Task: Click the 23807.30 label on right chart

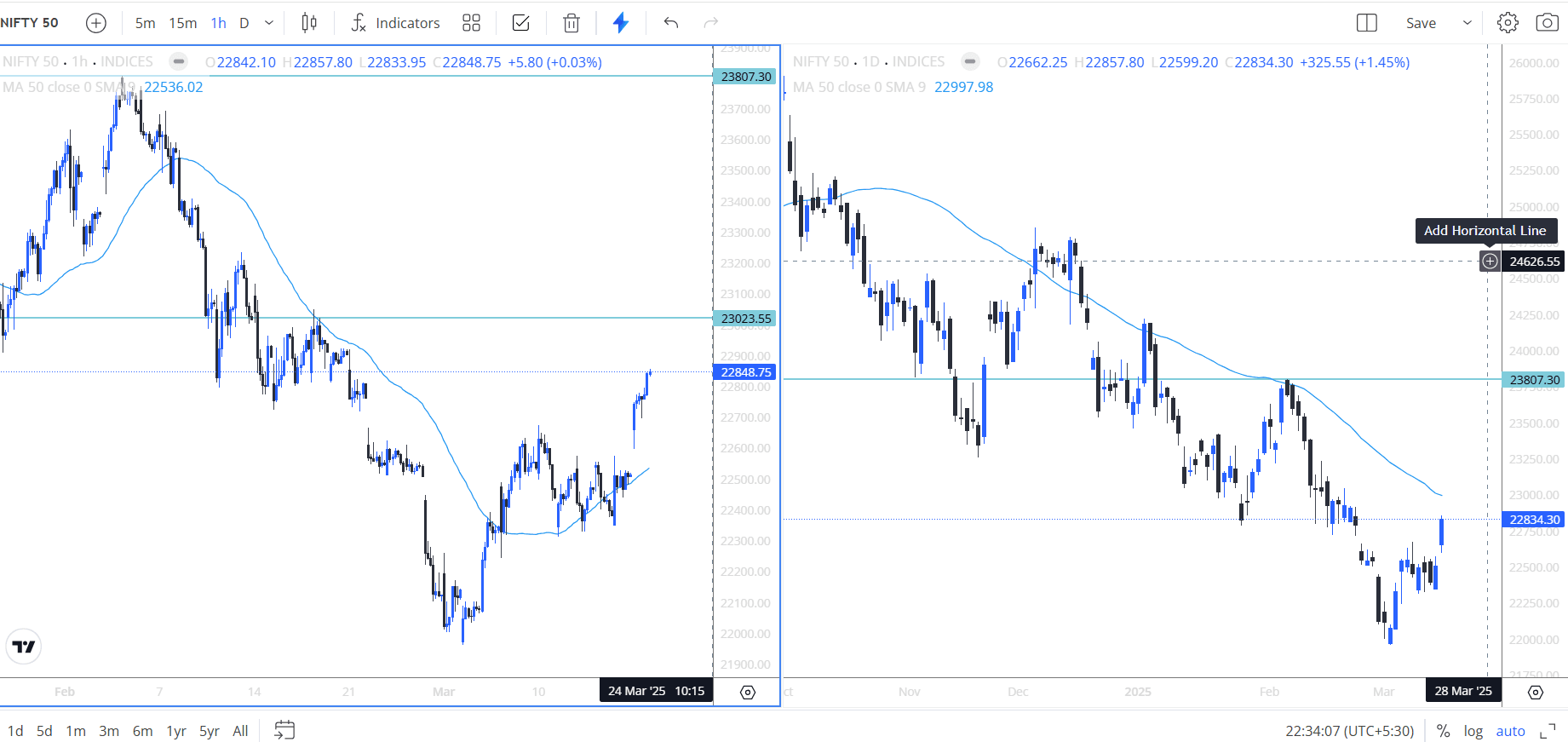Action: [x=1534, y=380]
